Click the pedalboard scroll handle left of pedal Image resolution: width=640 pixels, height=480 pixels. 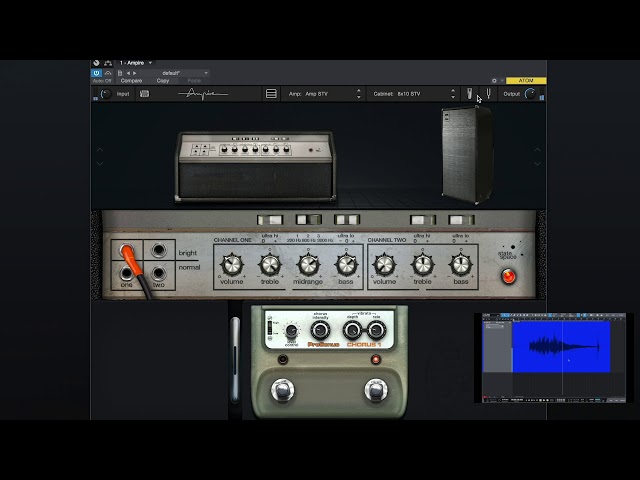tap(235, 360)
